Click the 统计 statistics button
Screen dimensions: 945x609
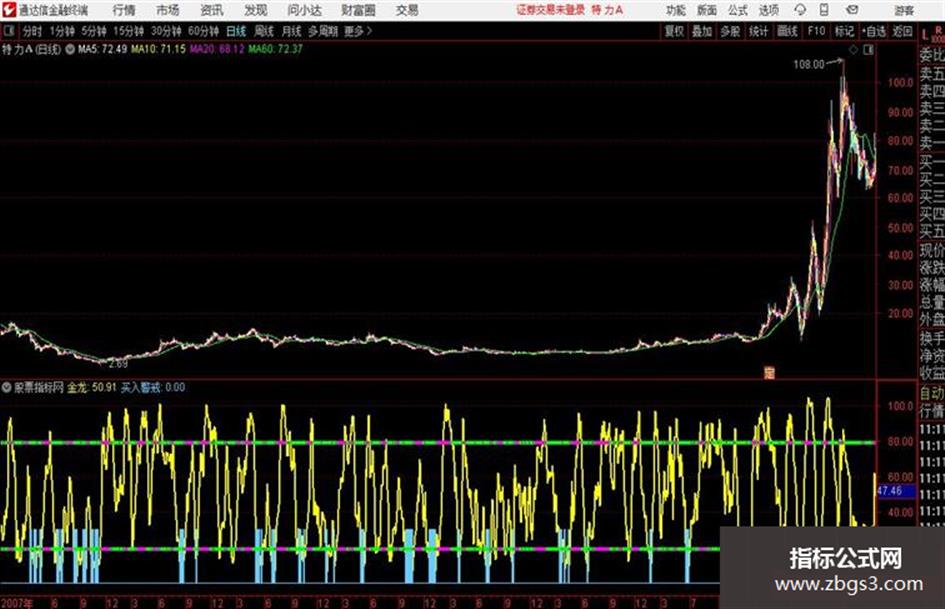[x=758, y=31]
